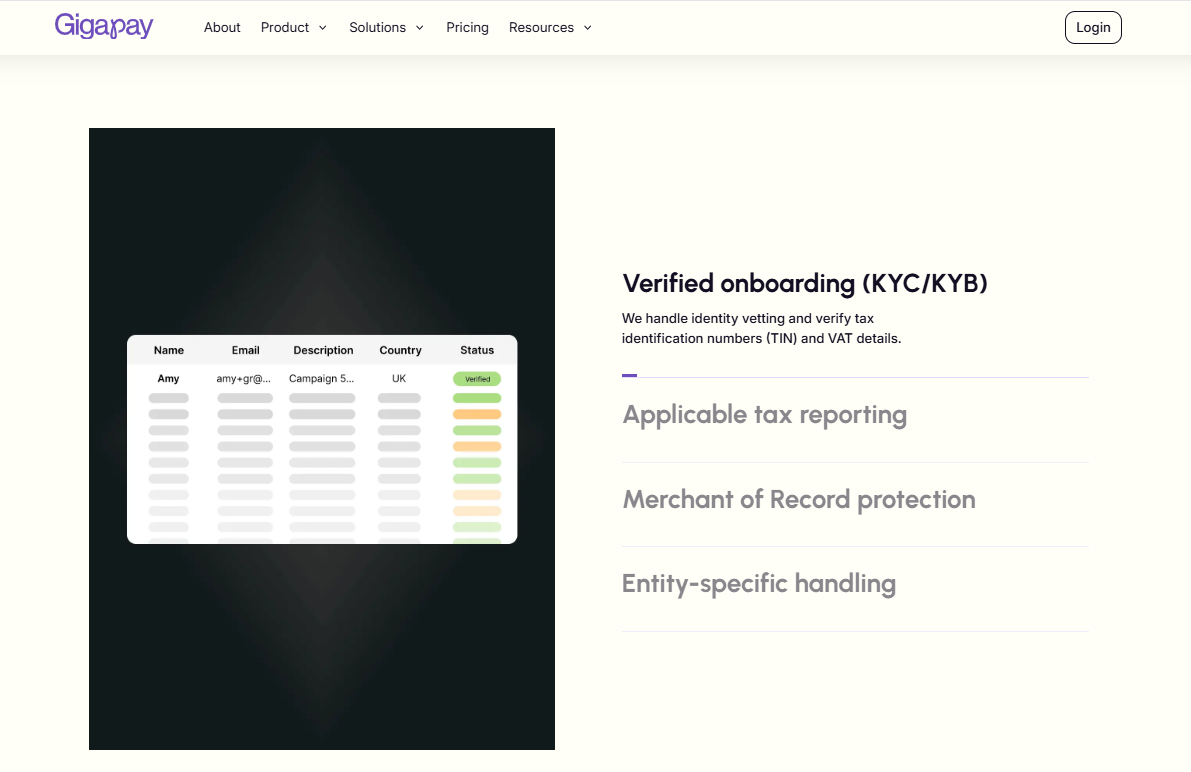Open the Resources menu
The height and width of the screenshot is (772, 1191).
pos(542,27)
